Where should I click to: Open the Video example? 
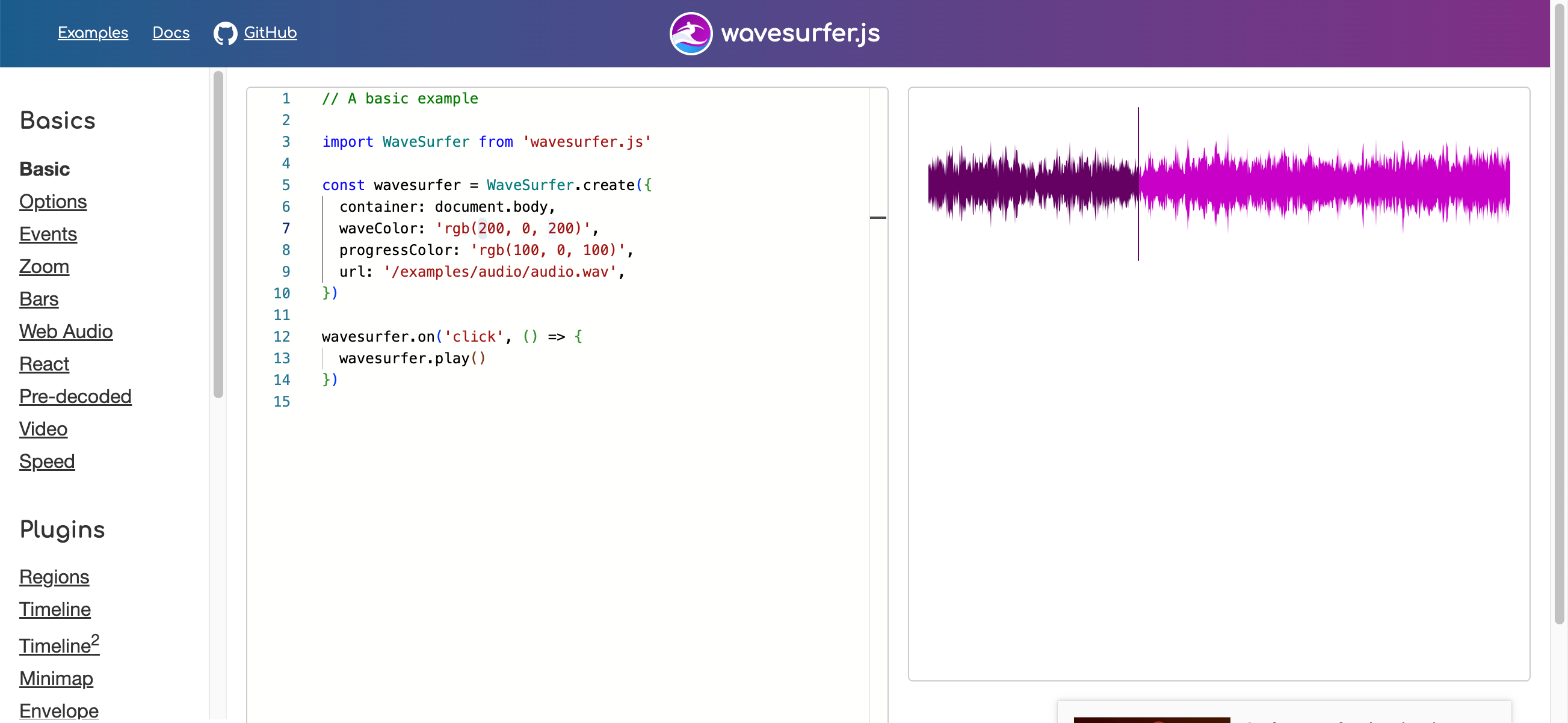(43, 428)
